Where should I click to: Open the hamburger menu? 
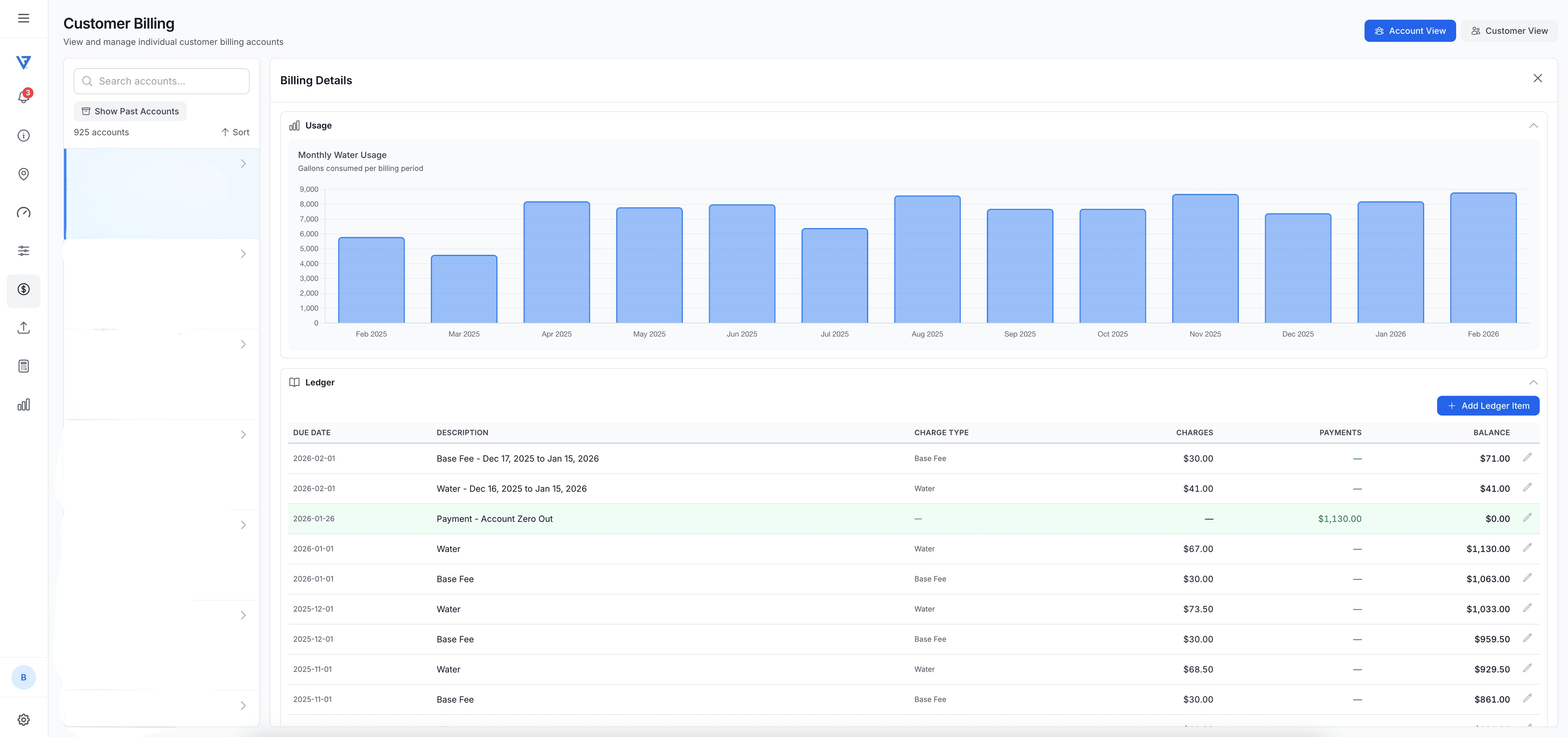pos(24,18)
